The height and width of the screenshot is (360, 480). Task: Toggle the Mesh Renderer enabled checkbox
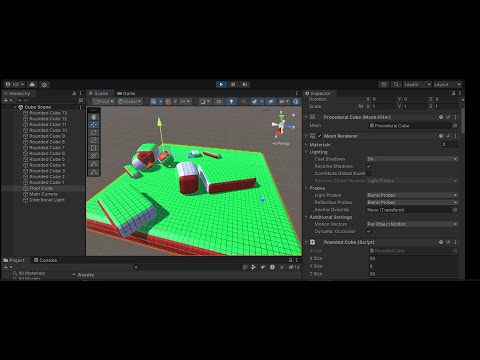320,136
